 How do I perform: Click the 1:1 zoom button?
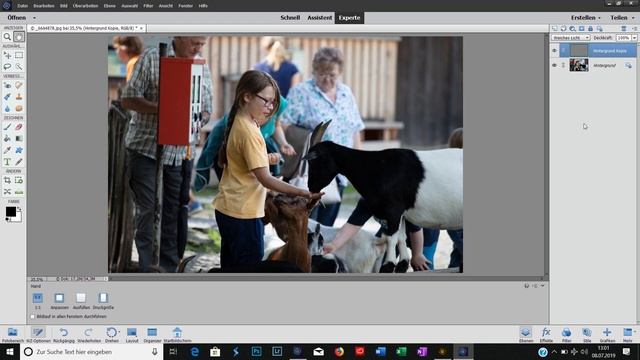coord(38,301)
